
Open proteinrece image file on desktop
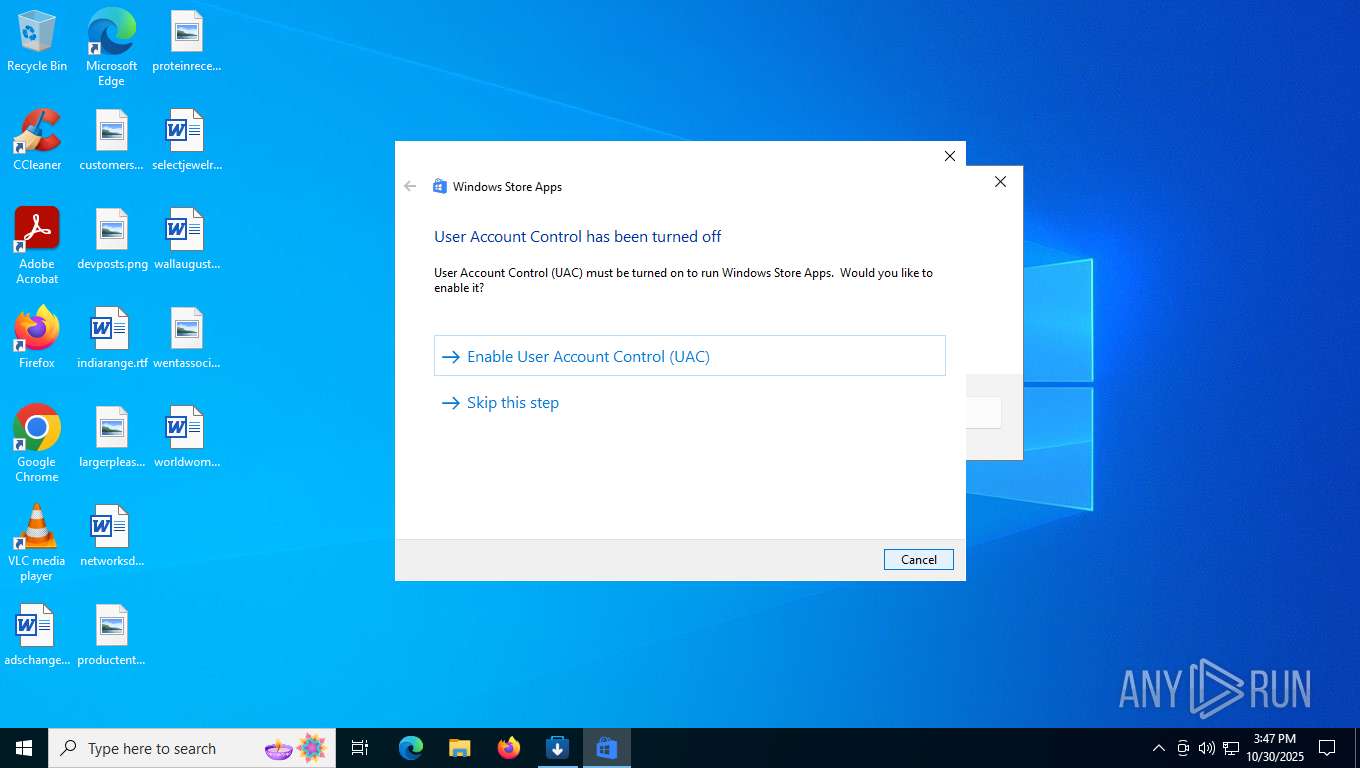pyautogui.click(x=186, y=42)
